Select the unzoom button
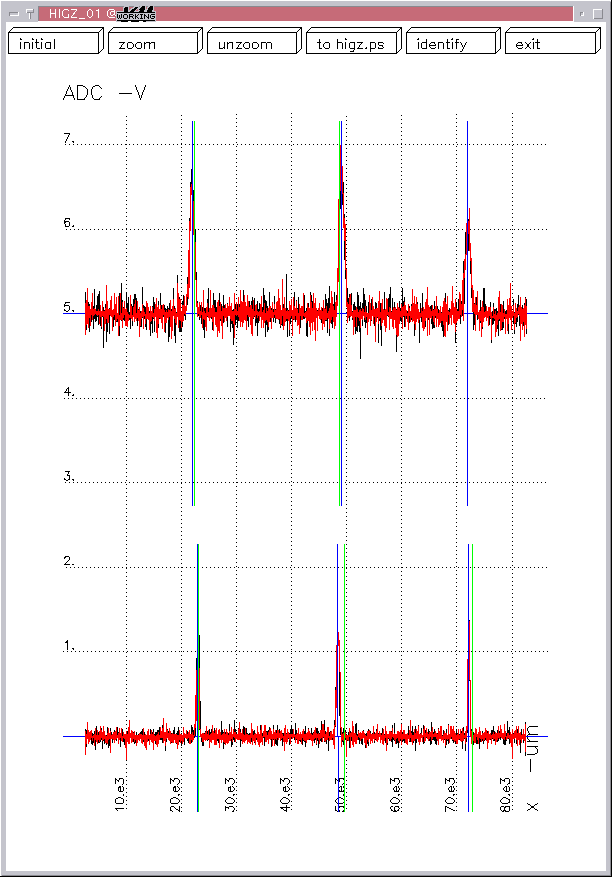 [x=255, y=41]
